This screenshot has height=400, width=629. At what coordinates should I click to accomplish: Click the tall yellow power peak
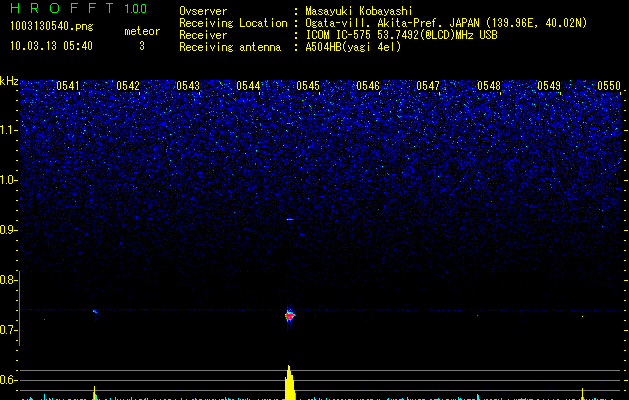tap(289, 383)
